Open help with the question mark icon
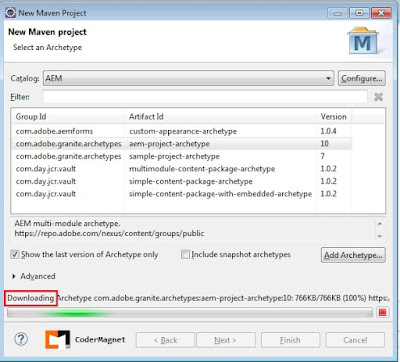Viewport: 400px width, 362px height. pos(21,339)
